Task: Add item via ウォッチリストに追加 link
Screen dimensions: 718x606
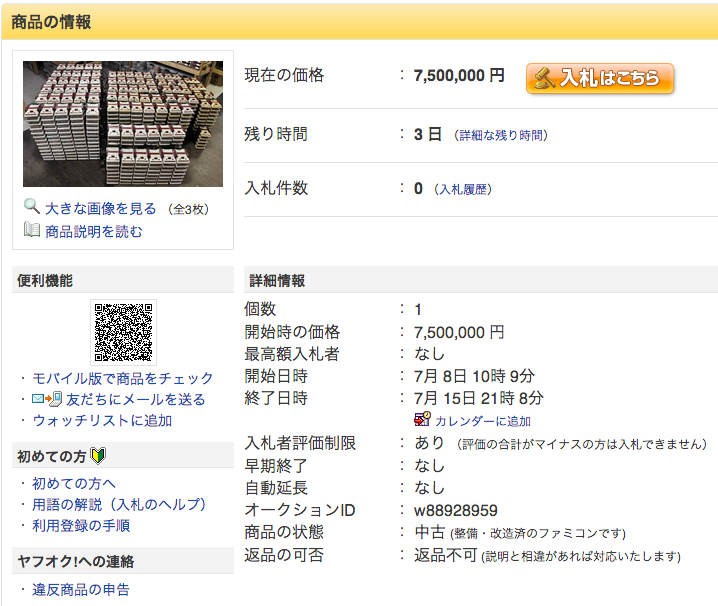Action: click(x=102, y=420)
